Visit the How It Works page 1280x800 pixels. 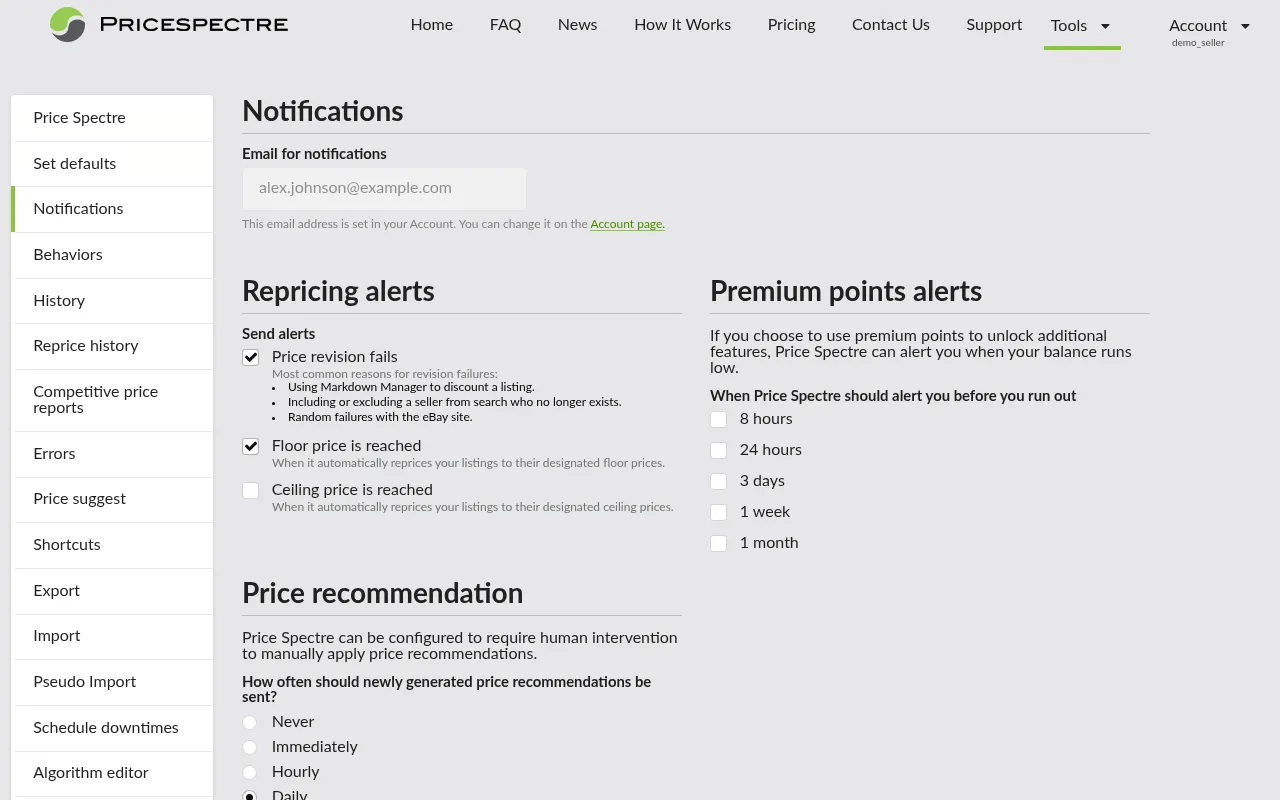tap(682, 25)
